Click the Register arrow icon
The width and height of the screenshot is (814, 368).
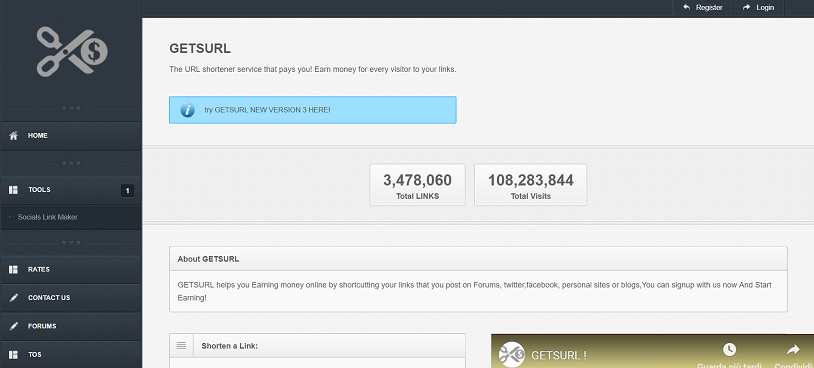click(686, 7)
